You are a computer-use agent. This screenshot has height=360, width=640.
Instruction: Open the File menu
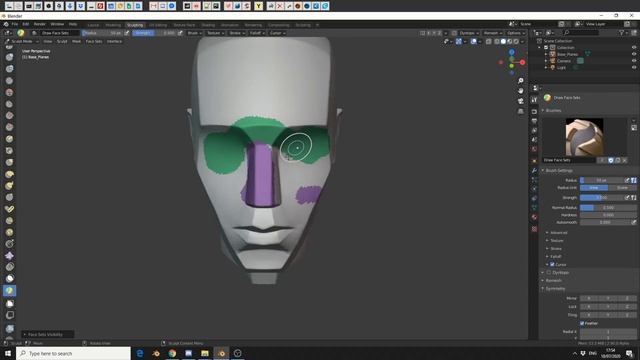14,24
